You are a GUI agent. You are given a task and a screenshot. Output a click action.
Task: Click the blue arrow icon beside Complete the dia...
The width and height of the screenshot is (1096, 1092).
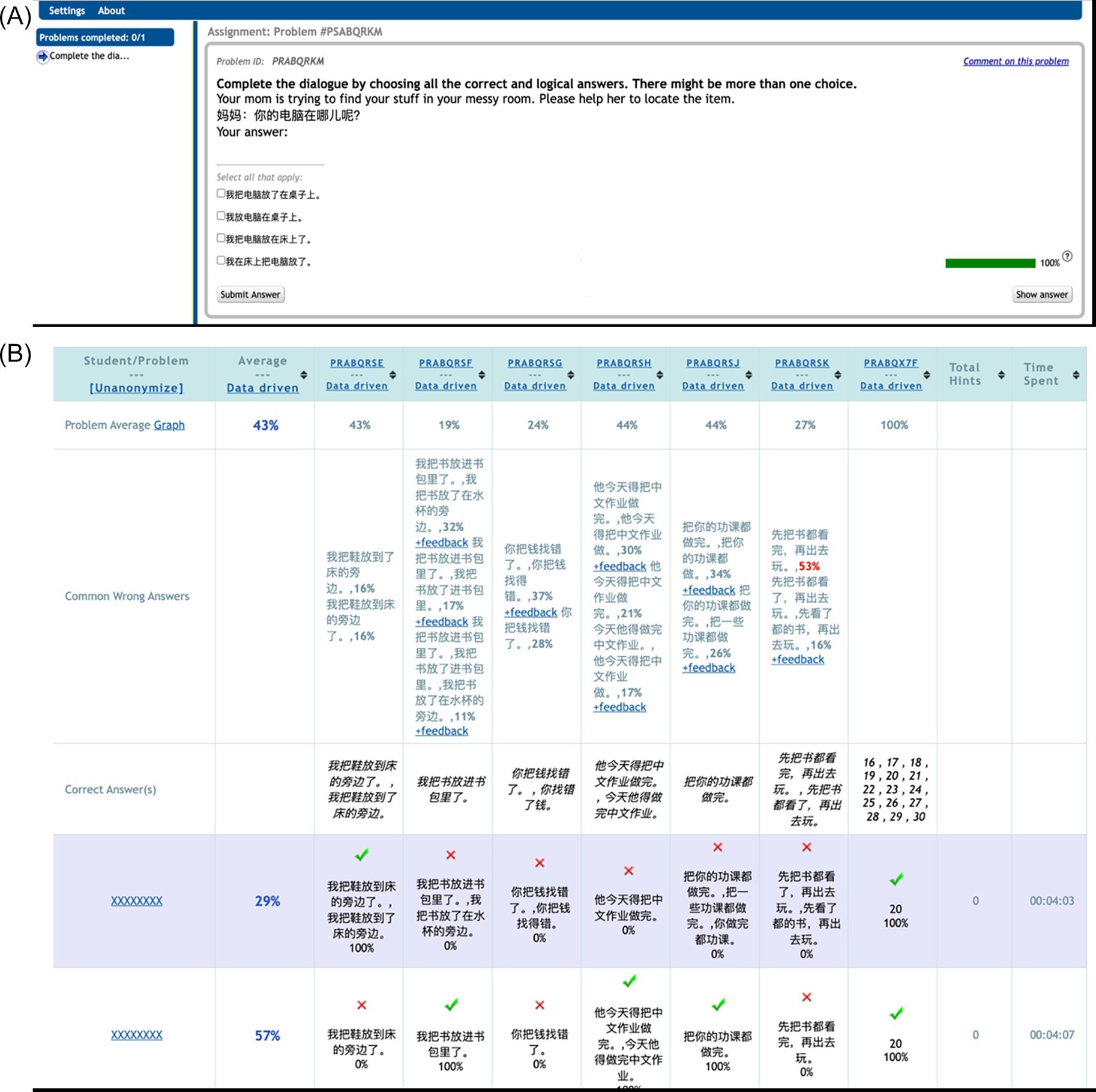point(43,56)
